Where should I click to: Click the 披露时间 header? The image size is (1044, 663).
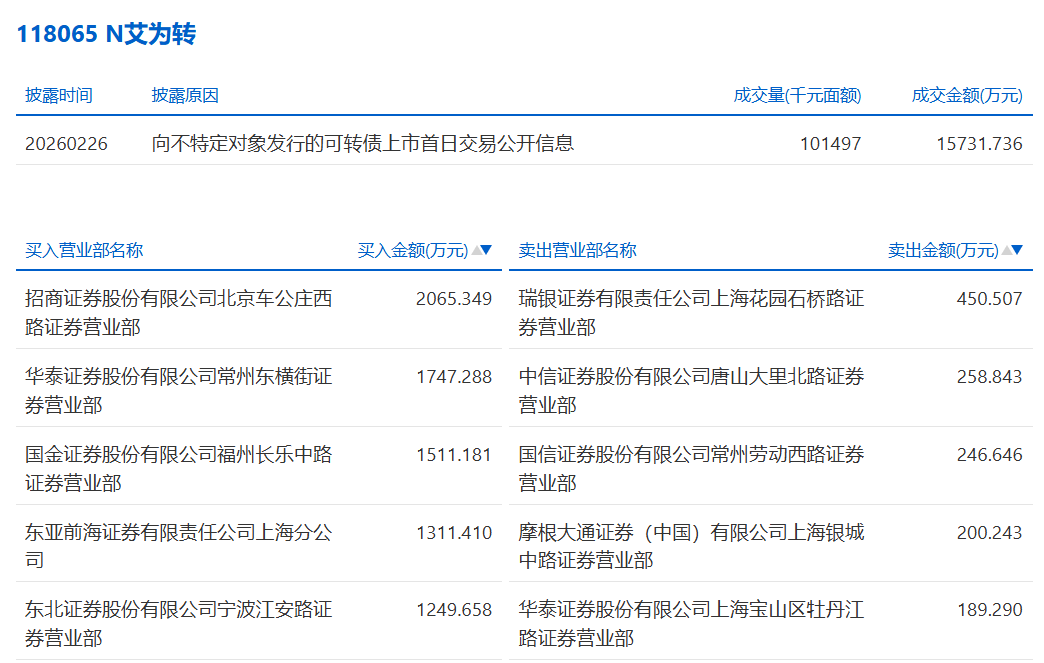[59, 96]
